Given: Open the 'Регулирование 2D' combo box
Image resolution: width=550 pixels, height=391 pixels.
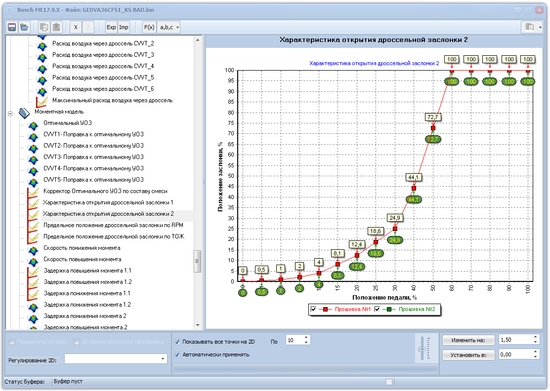Looking at the screenshot, I should click(x=116, y=359).
